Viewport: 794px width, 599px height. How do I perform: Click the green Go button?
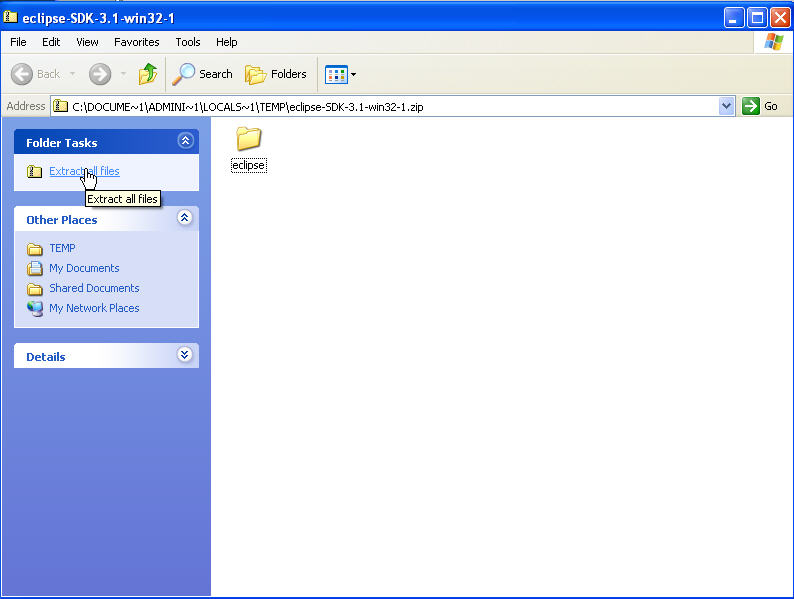pos(760,106)
